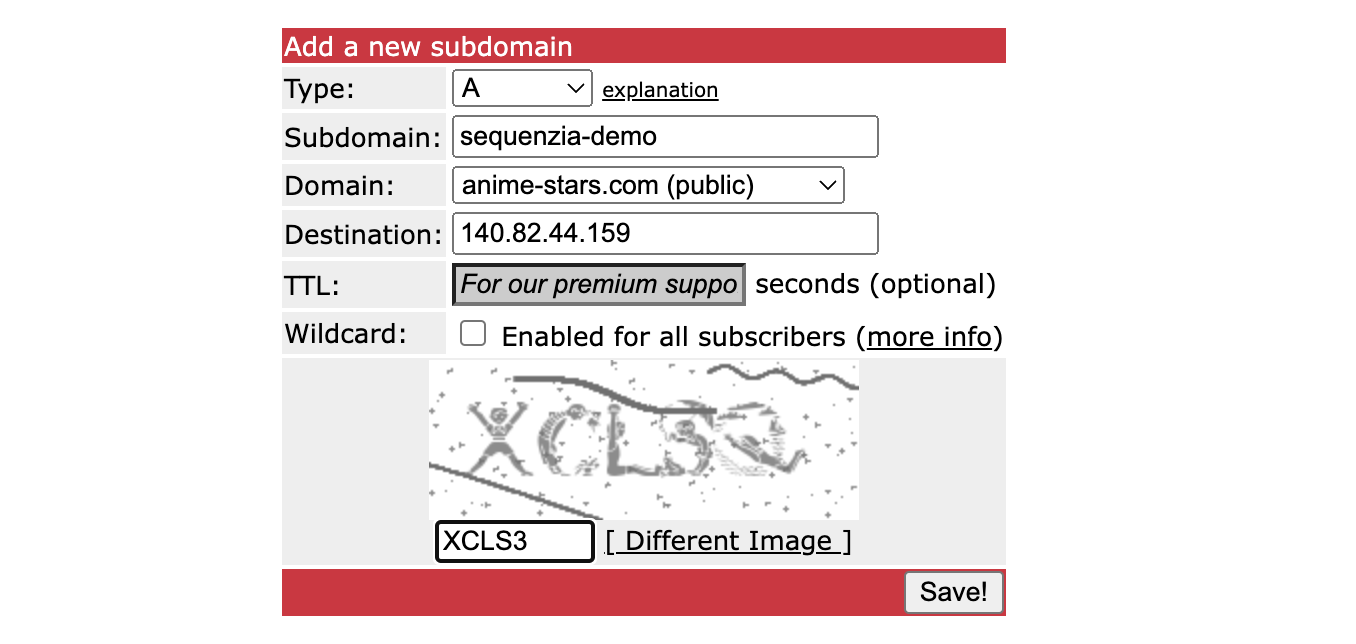Screen dimensions: 1356x644
Task: Toggle the wildcard subscriber option off
Action: click(x=472, y=333)
